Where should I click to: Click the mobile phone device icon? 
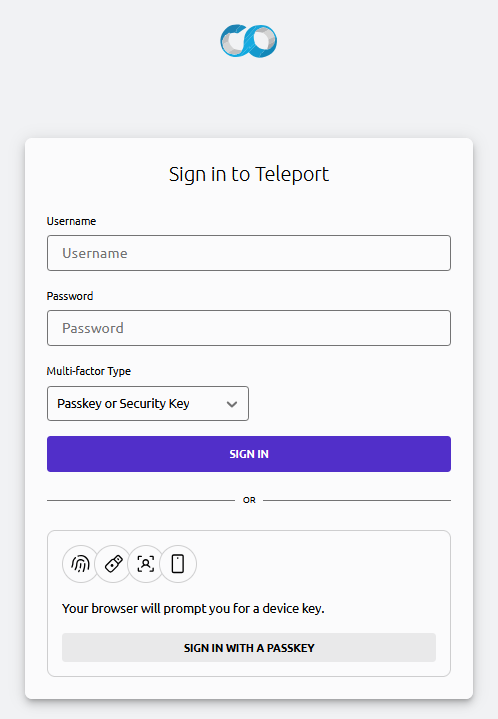click(x=178, y=564)
